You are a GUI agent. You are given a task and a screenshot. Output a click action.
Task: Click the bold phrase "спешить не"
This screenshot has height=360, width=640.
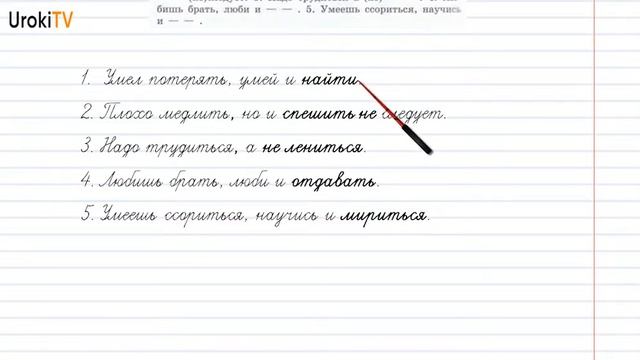[329, 114]
